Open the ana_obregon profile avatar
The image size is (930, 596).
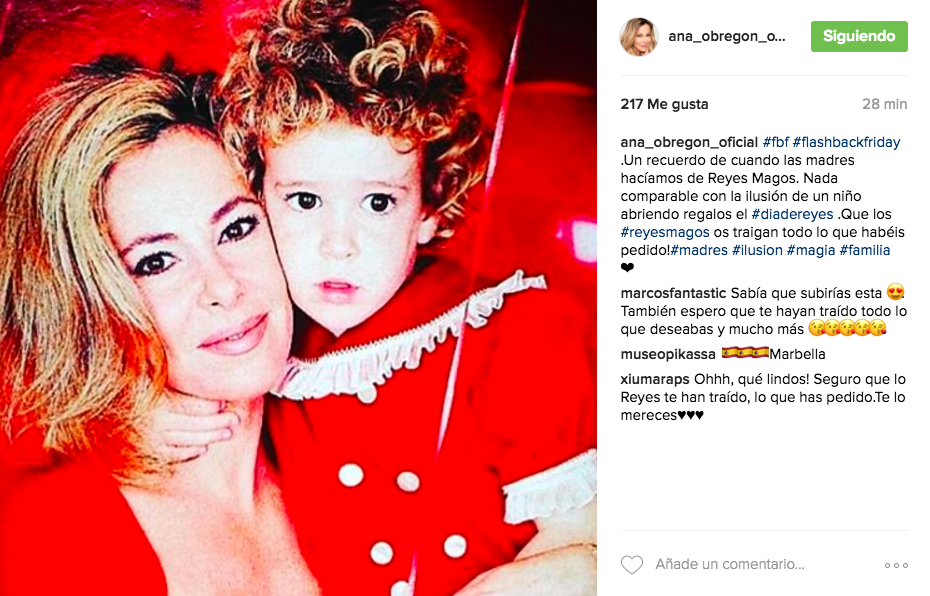(639, 37)
